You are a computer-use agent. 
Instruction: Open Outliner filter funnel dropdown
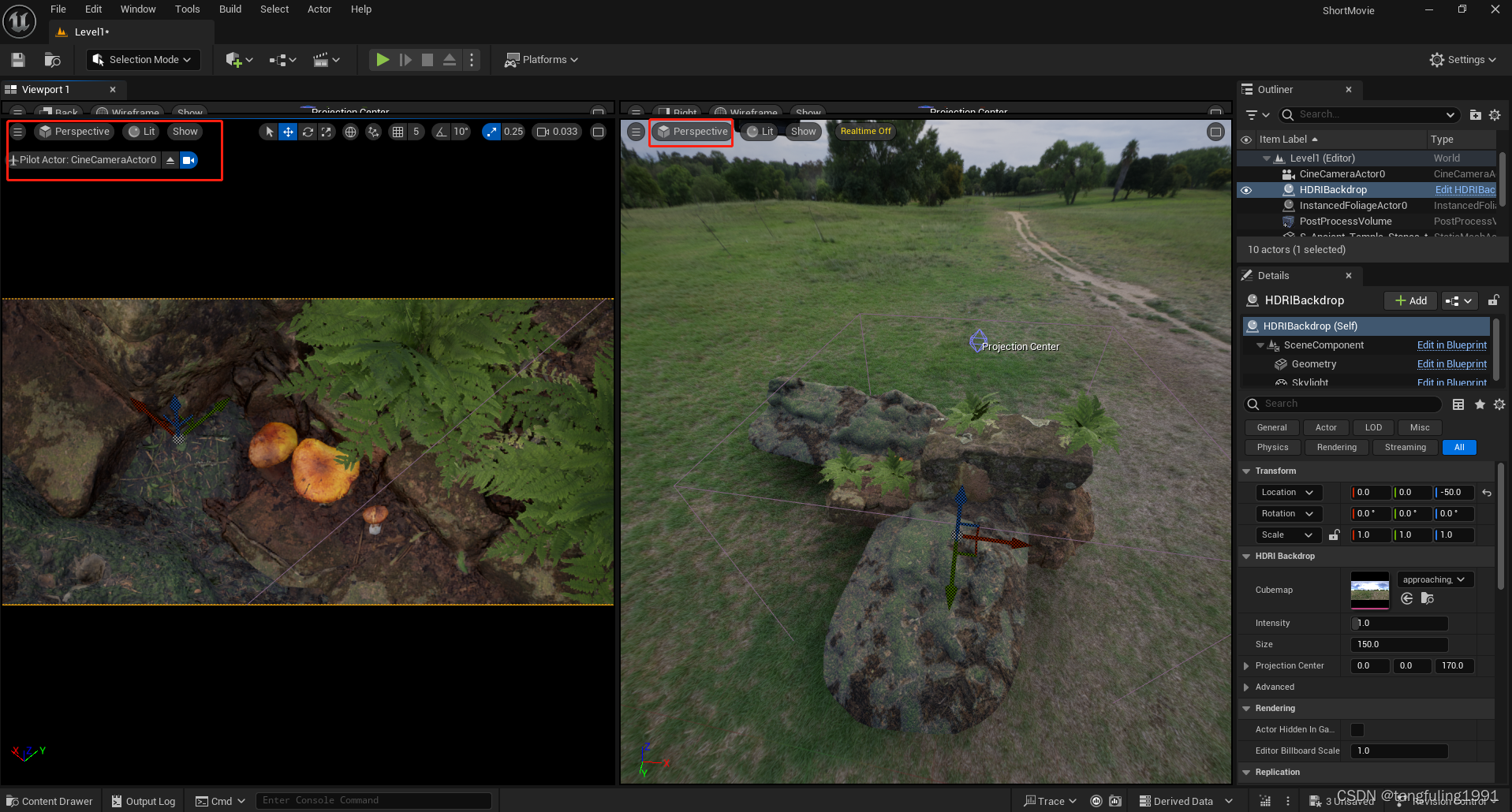coord(1256,115)
